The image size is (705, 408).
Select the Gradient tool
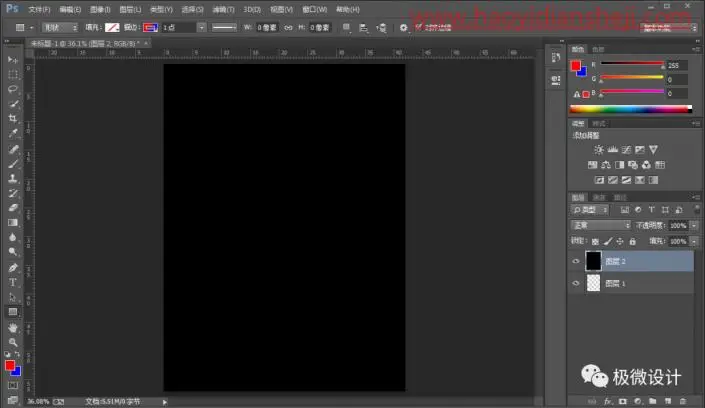(13, 223)
